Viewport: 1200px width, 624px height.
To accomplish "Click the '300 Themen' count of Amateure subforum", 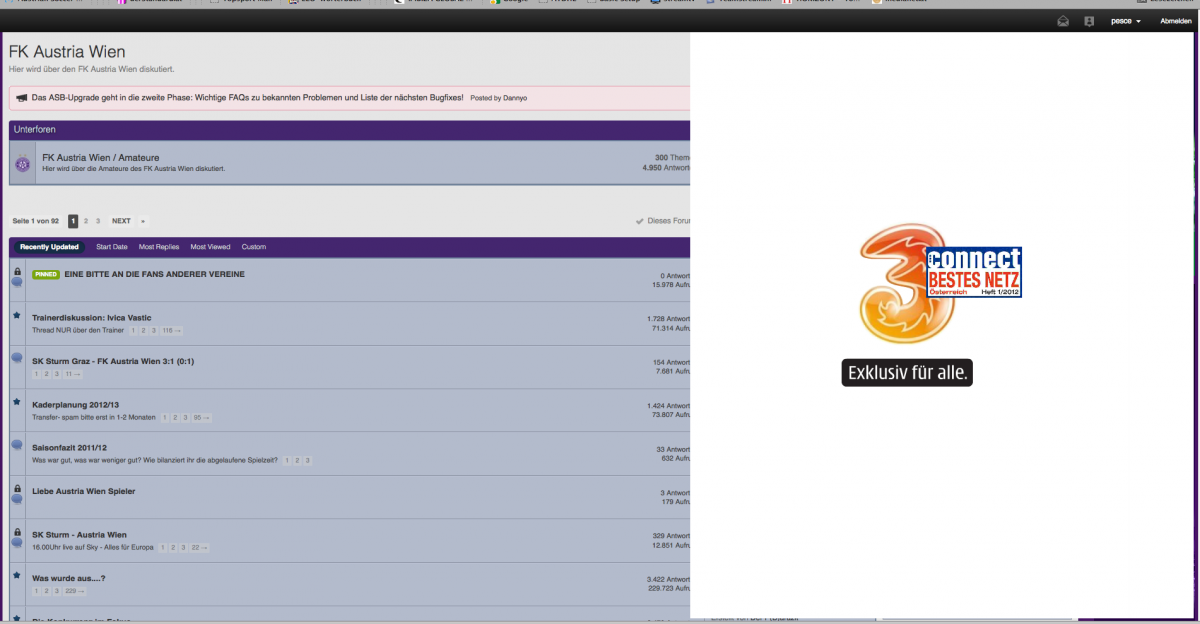I will click(x=672, y=158).
